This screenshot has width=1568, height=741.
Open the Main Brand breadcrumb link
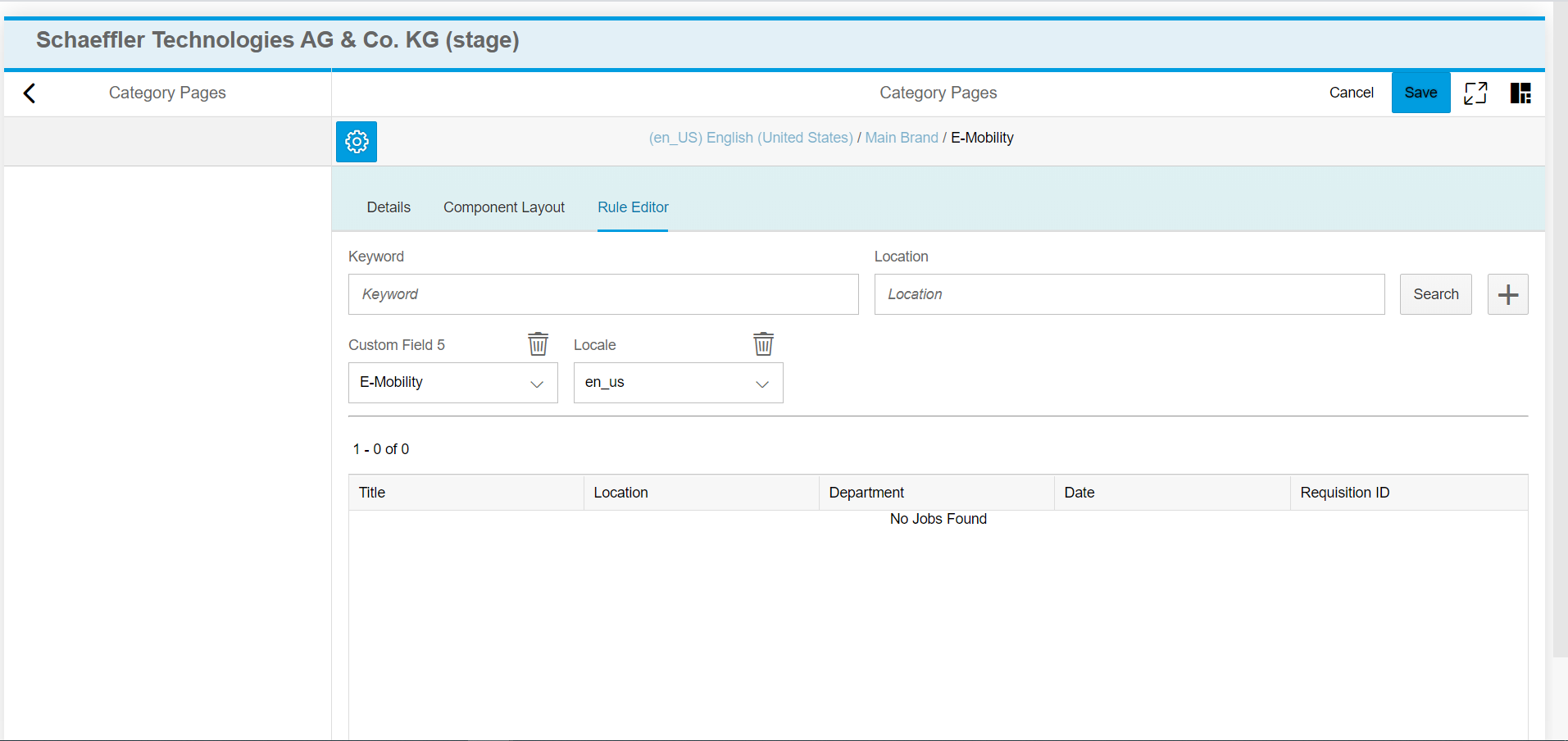902,138
